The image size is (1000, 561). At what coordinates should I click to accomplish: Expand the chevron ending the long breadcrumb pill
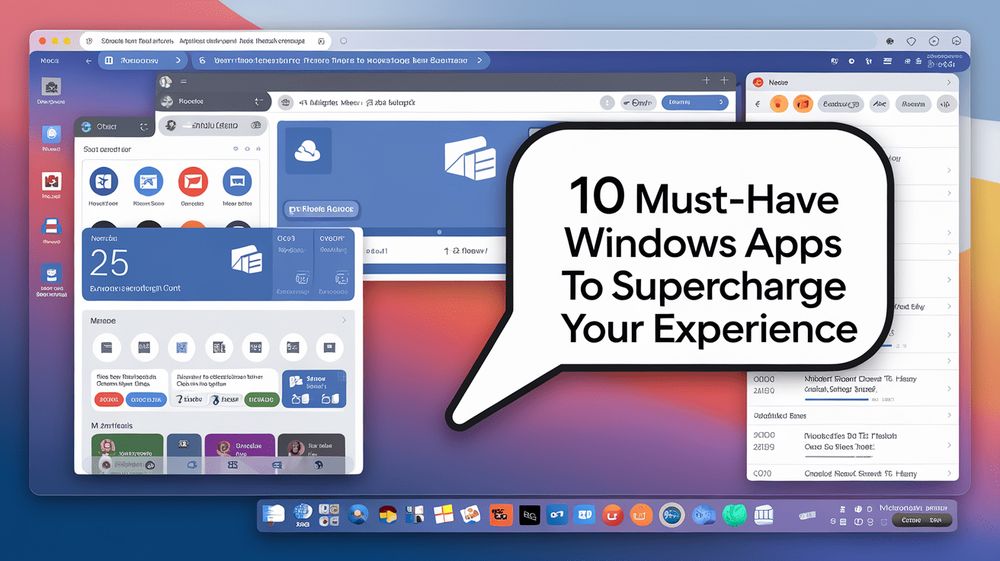(480, 61)
